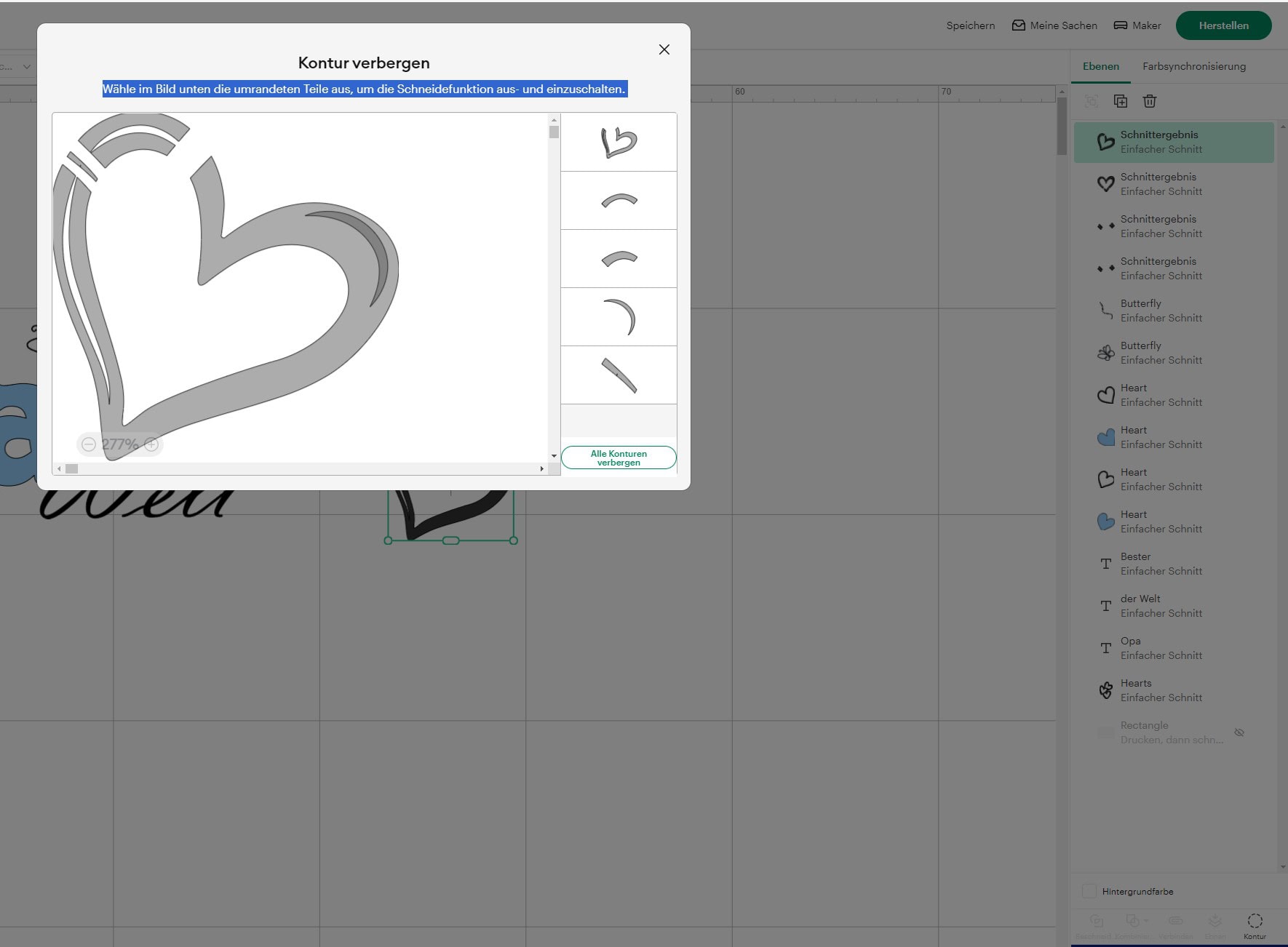Screen dimensions: 1288x947
Task: Click the Kontur tool icon
Action: point(1255,922)
